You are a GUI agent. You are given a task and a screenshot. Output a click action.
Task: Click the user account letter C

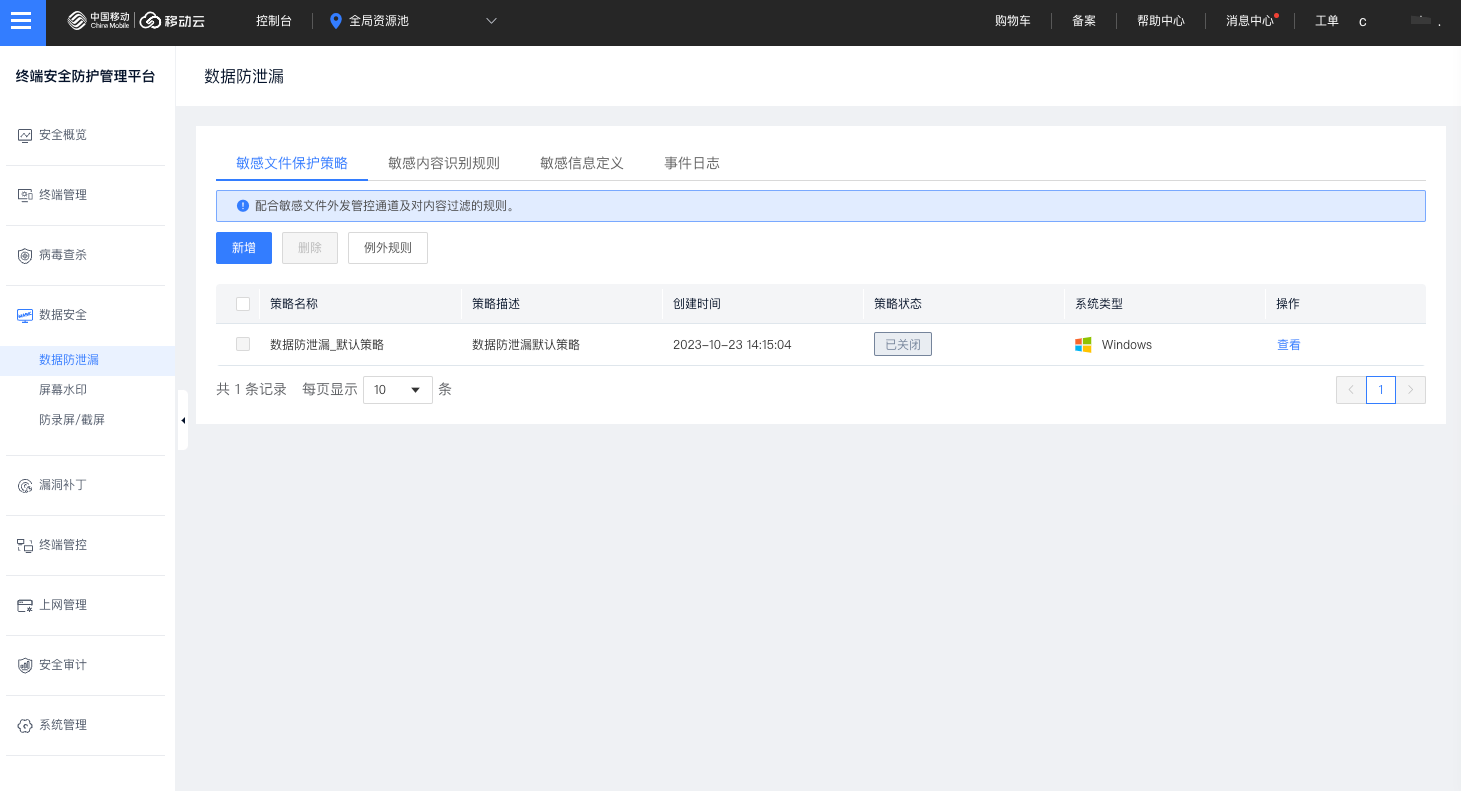click(1363, 22)
